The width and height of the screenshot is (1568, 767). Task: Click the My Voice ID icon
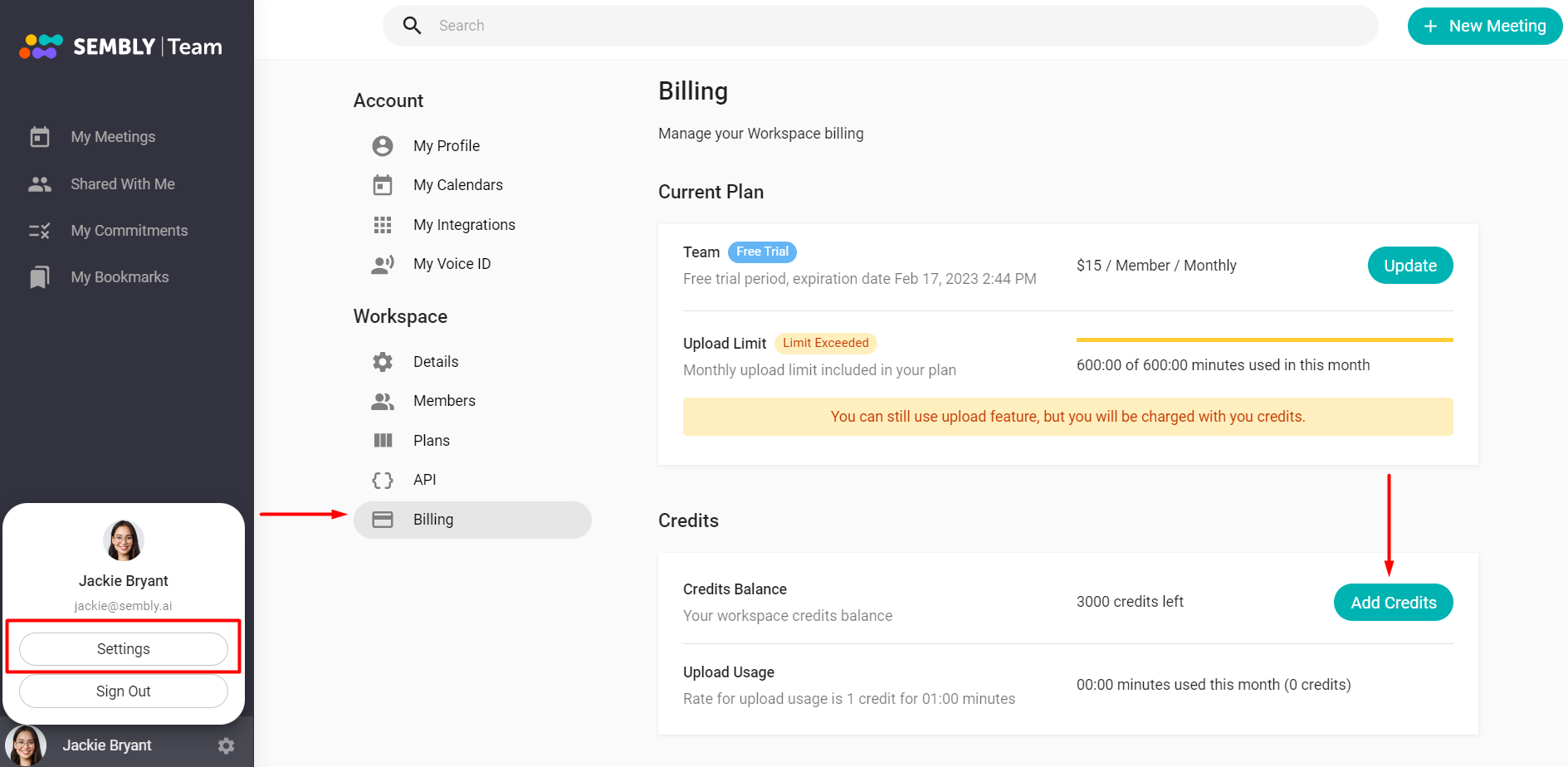pyautogui.click(x=383, y=264)
